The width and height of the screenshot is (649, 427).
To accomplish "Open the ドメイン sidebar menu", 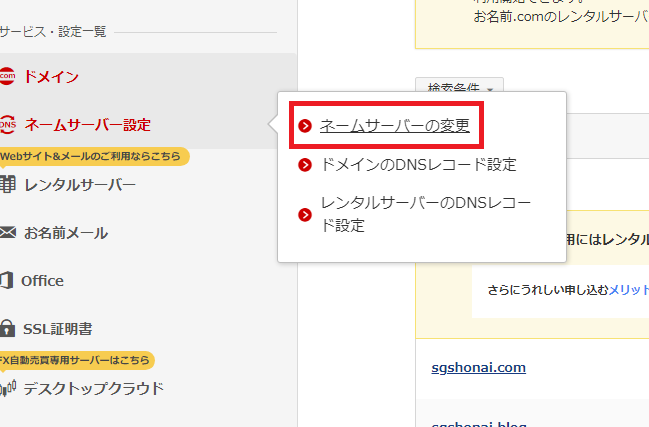I will coord(51,77).
